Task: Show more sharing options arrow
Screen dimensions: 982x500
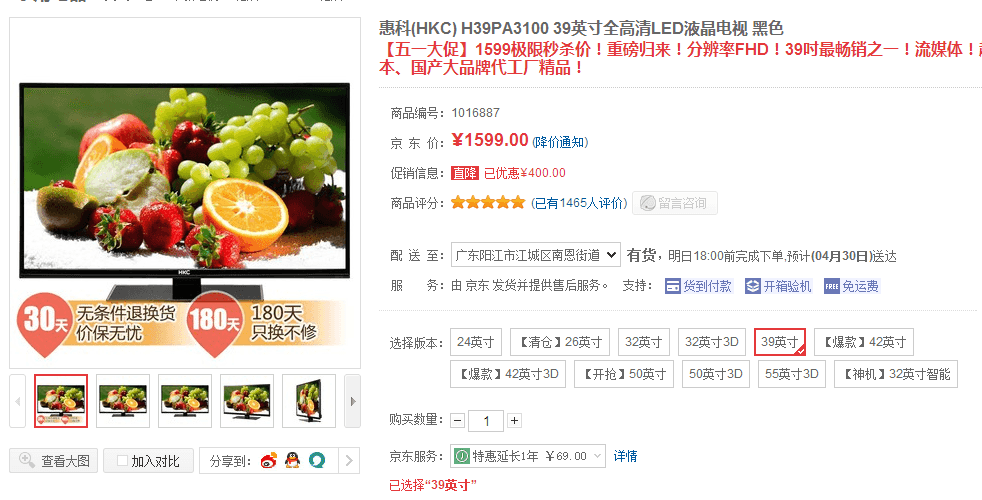Action: click(349, 461)
